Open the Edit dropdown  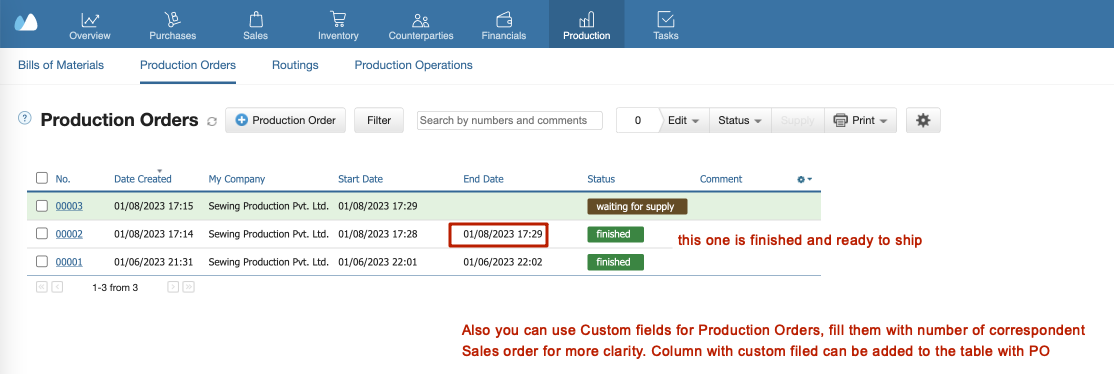click(x=684, y=120)
